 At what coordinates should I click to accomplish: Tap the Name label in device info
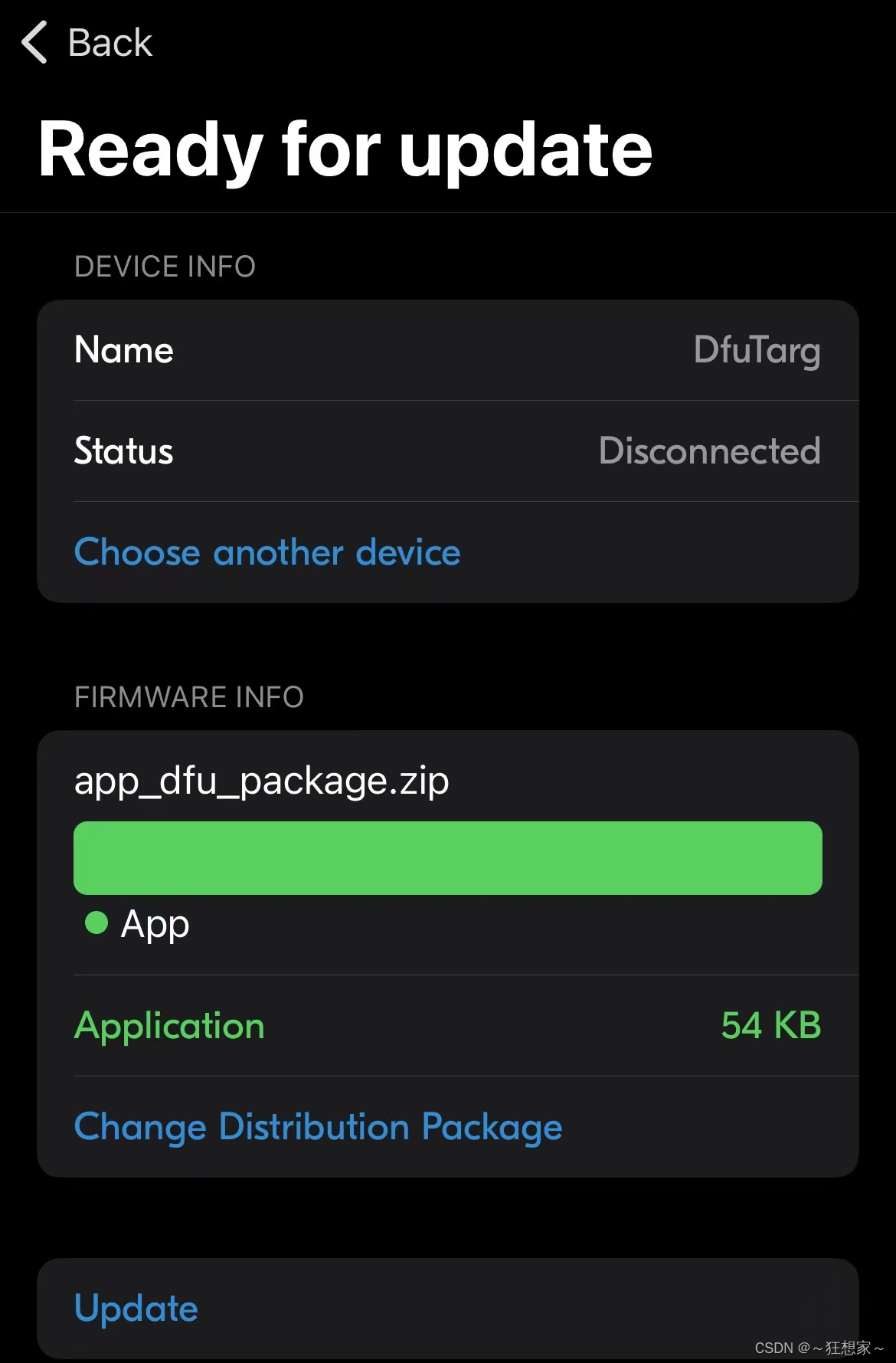(124, 350)
